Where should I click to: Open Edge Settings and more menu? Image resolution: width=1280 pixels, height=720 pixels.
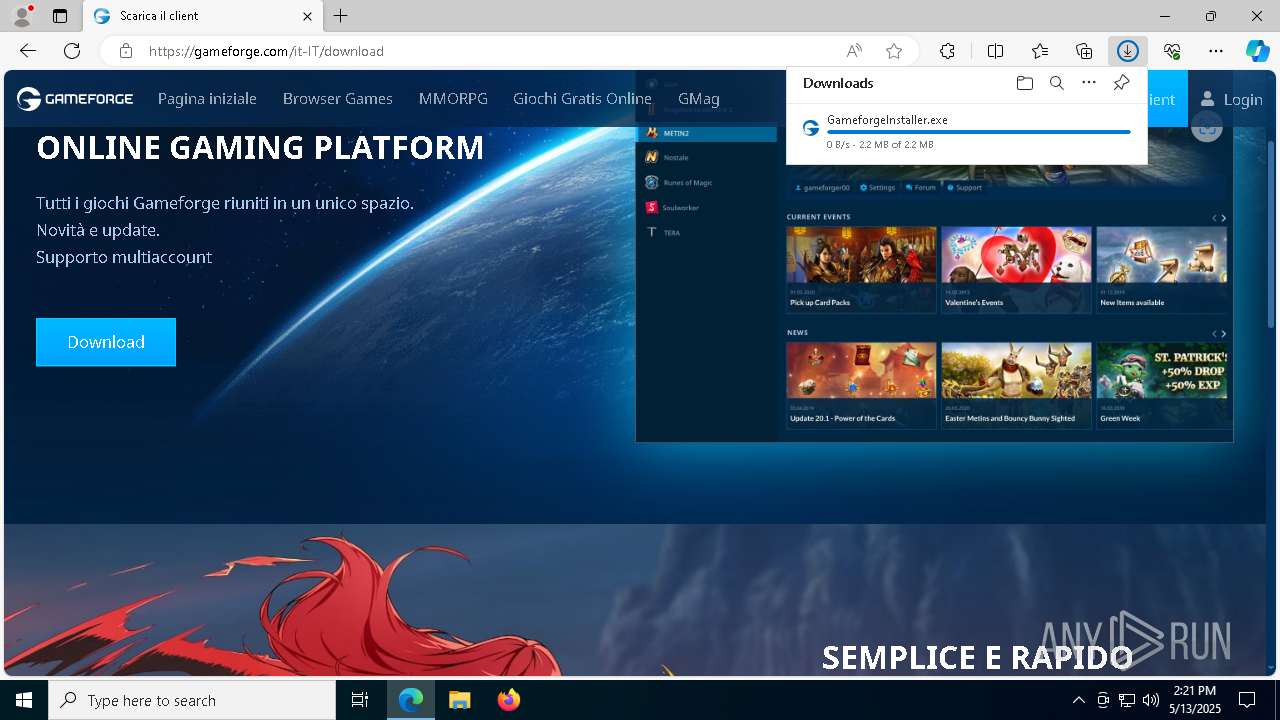click(1216, 51)
